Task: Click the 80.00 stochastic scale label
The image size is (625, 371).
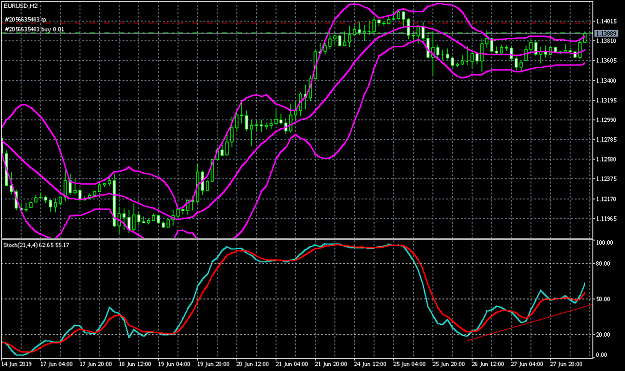Action: click(604, 263)
